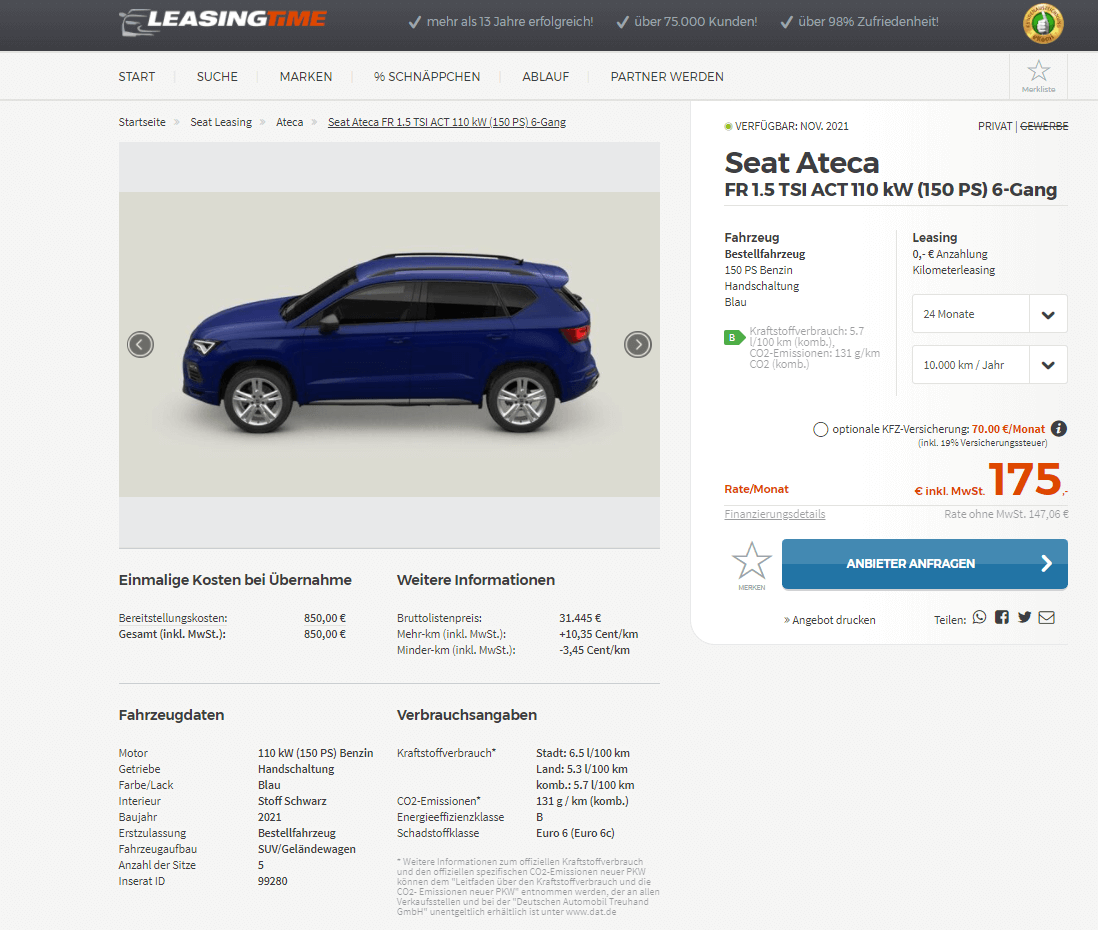Show next car image arrow
This screenshot has width=1098, height=930.
638,345
